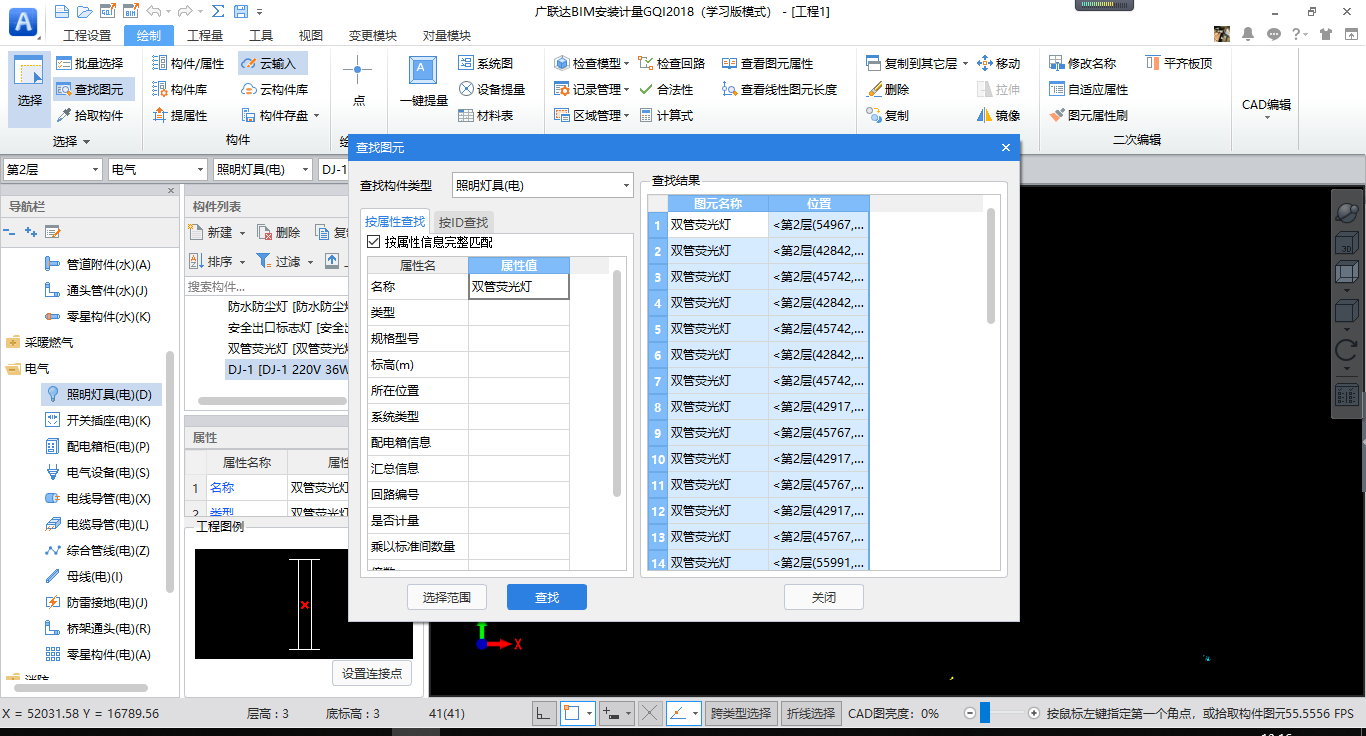Click the CAD brightness plus button
The image size is (1366, 736).
(1033, 713)
